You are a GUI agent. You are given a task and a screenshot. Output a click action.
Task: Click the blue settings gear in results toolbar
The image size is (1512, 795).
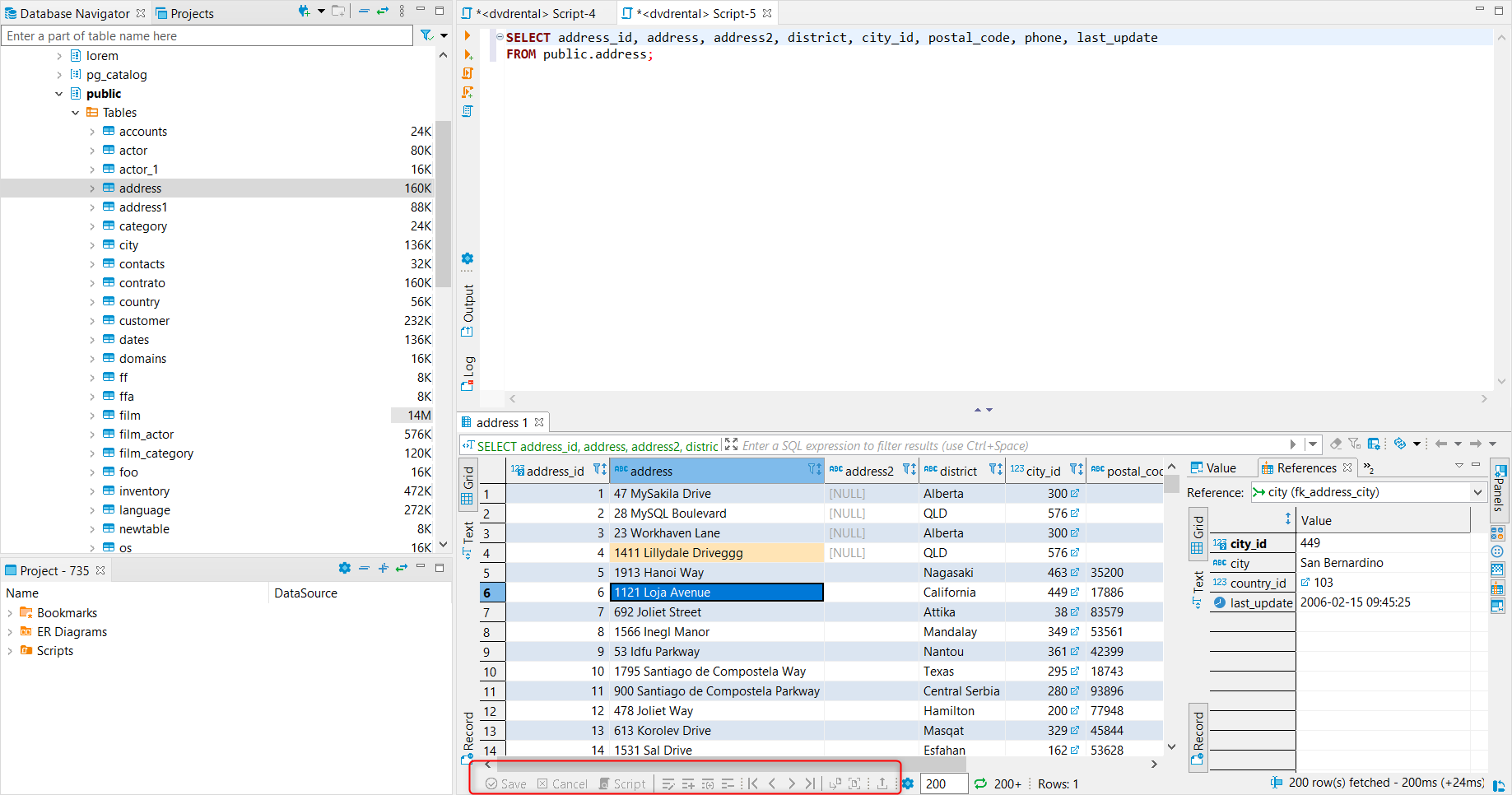pyautogui.click(x=907, y=783)
